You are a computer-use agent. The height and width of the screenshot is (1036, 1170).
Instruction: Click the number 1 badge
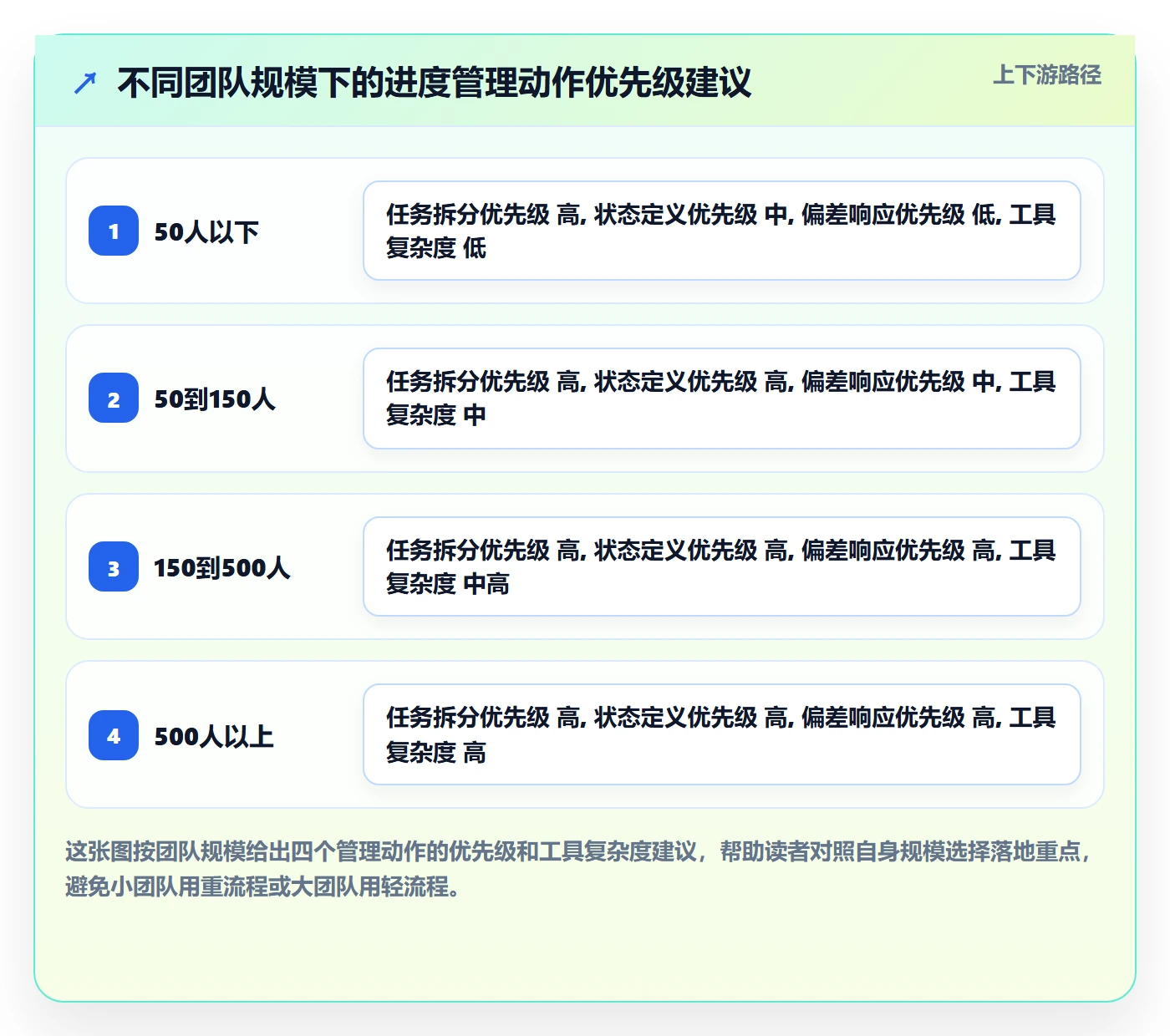[114, 231]
